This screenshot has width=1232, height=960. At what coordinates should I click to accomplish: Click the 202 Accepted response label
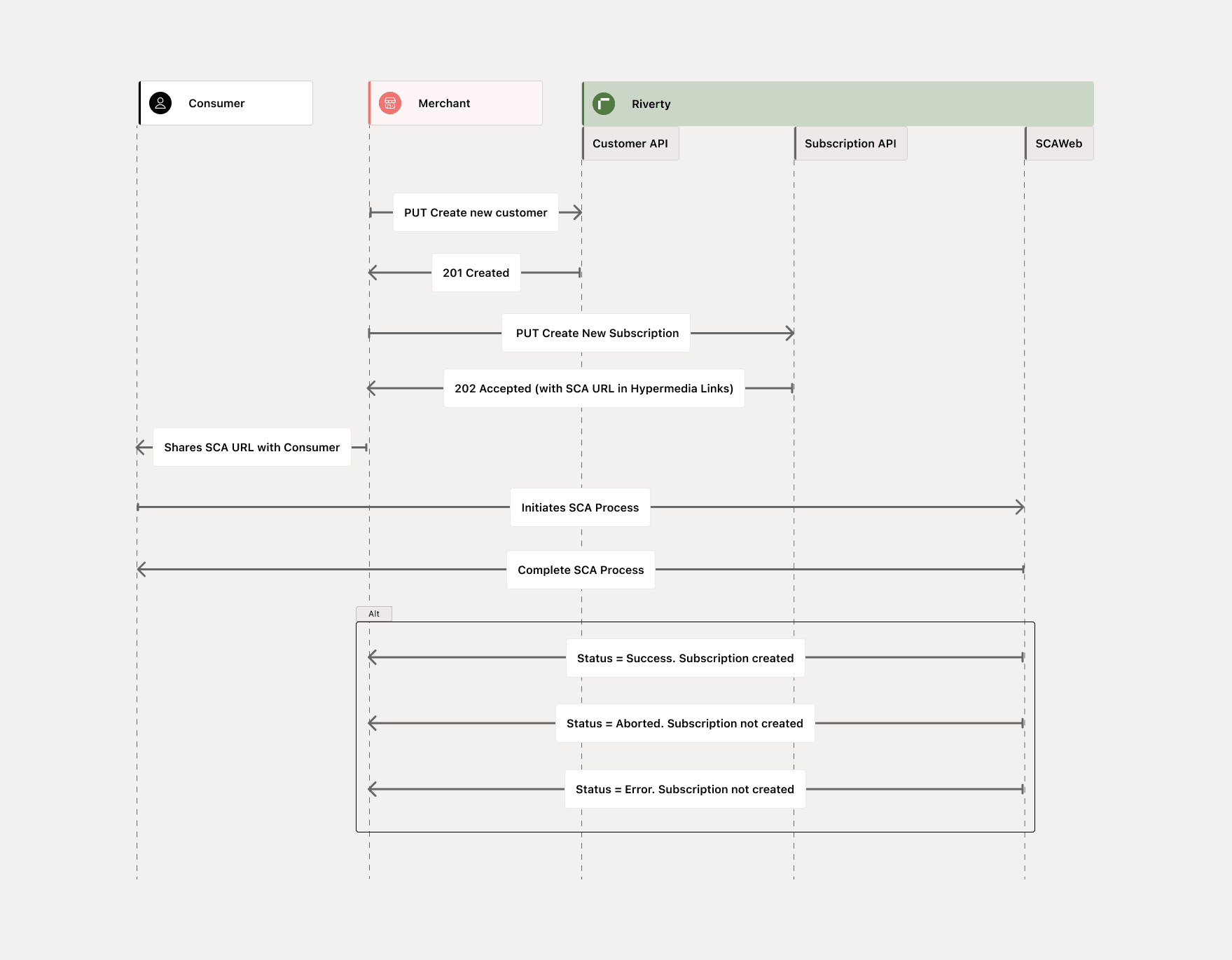[594, 388]
